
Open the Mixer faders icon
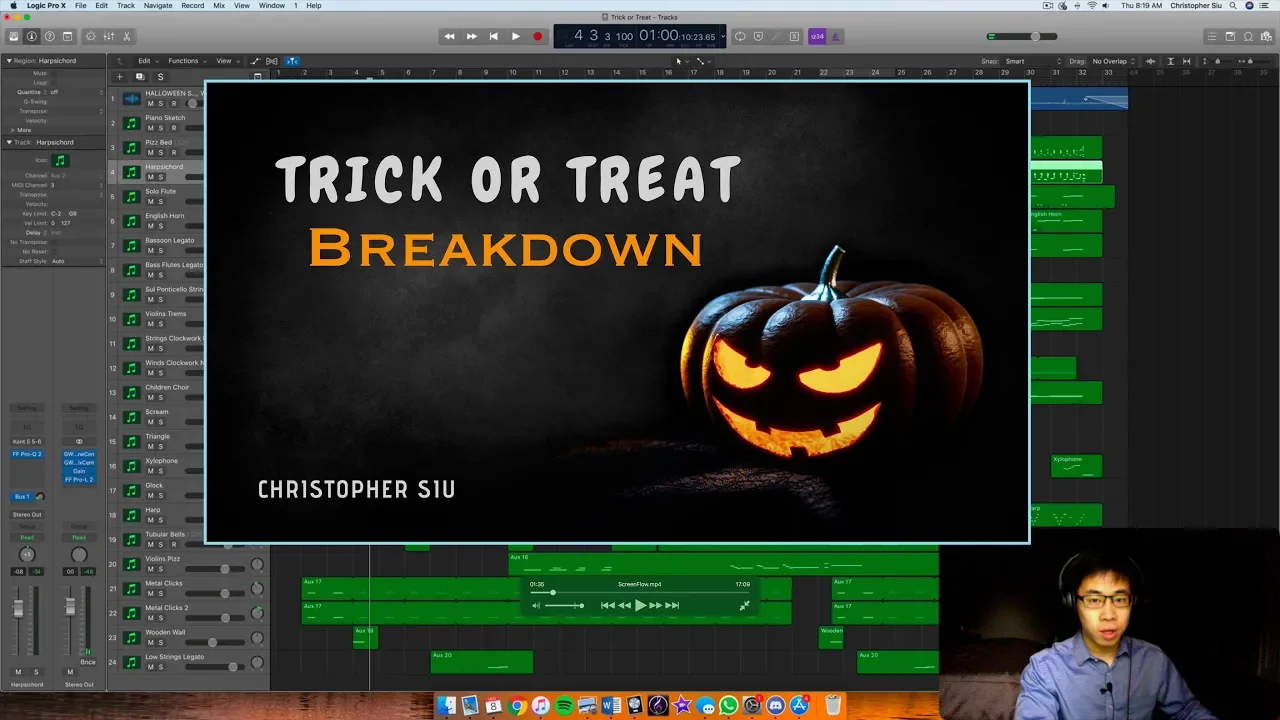(x=108, y=36)
